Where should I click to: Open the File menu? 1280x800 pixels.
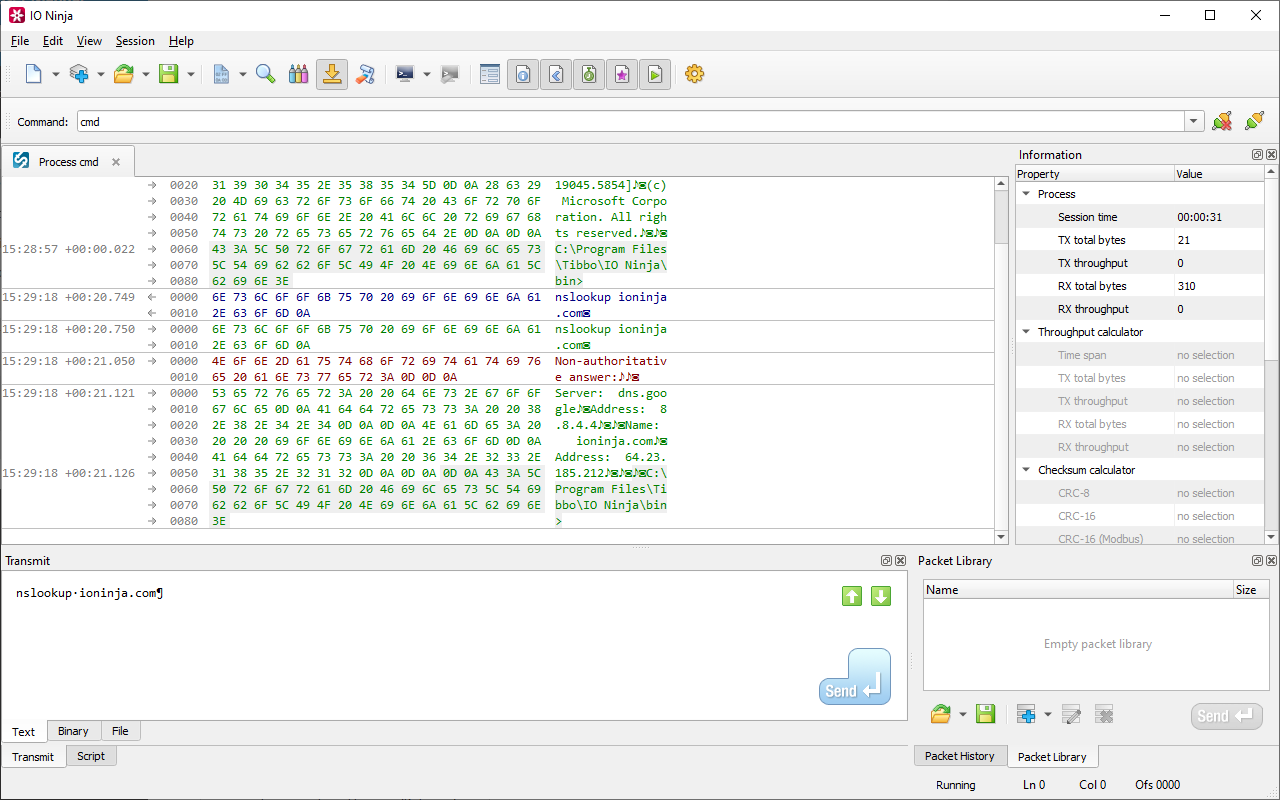point(20,41)
